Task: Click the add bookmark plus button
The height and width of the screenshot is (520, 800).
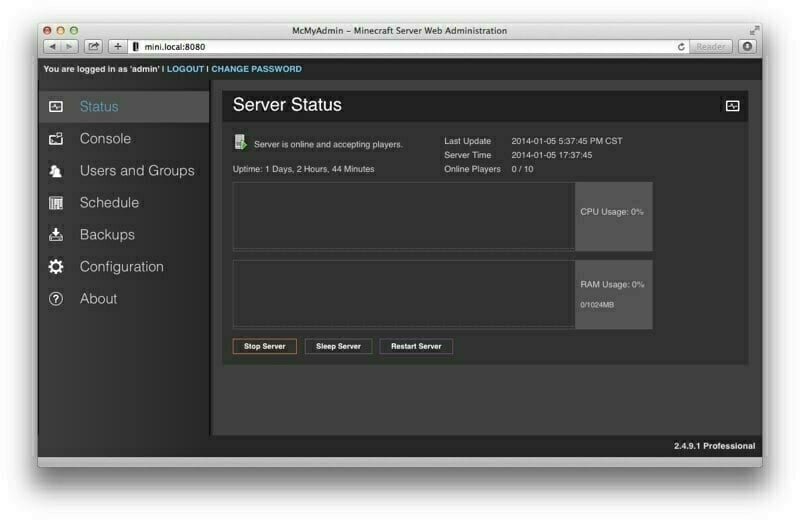Action: (x=117, y=47)
